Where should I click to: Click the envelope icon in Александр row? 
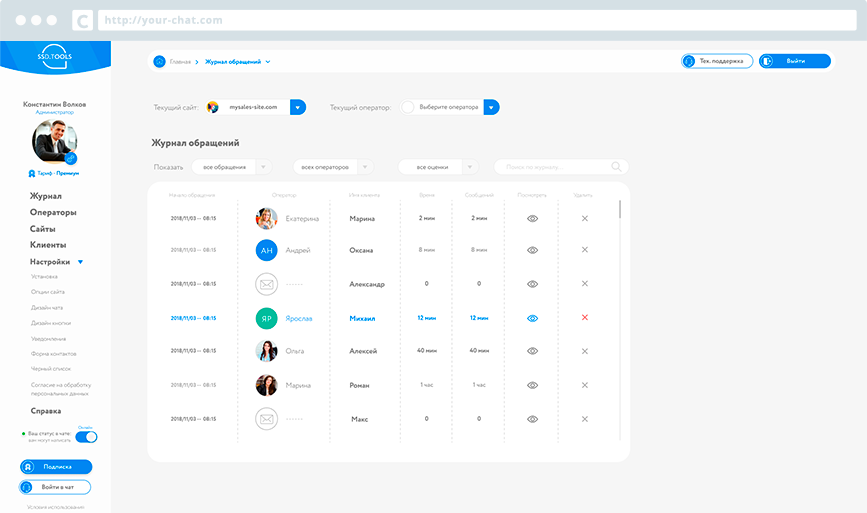tap(267, 284)
